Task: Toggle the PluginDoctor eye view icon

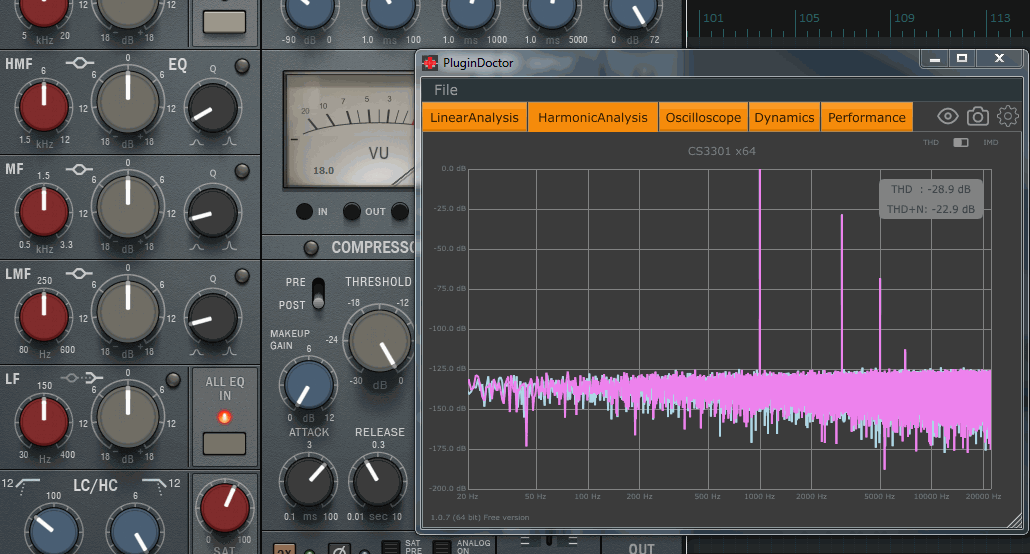Action: (x=947, y=117)
